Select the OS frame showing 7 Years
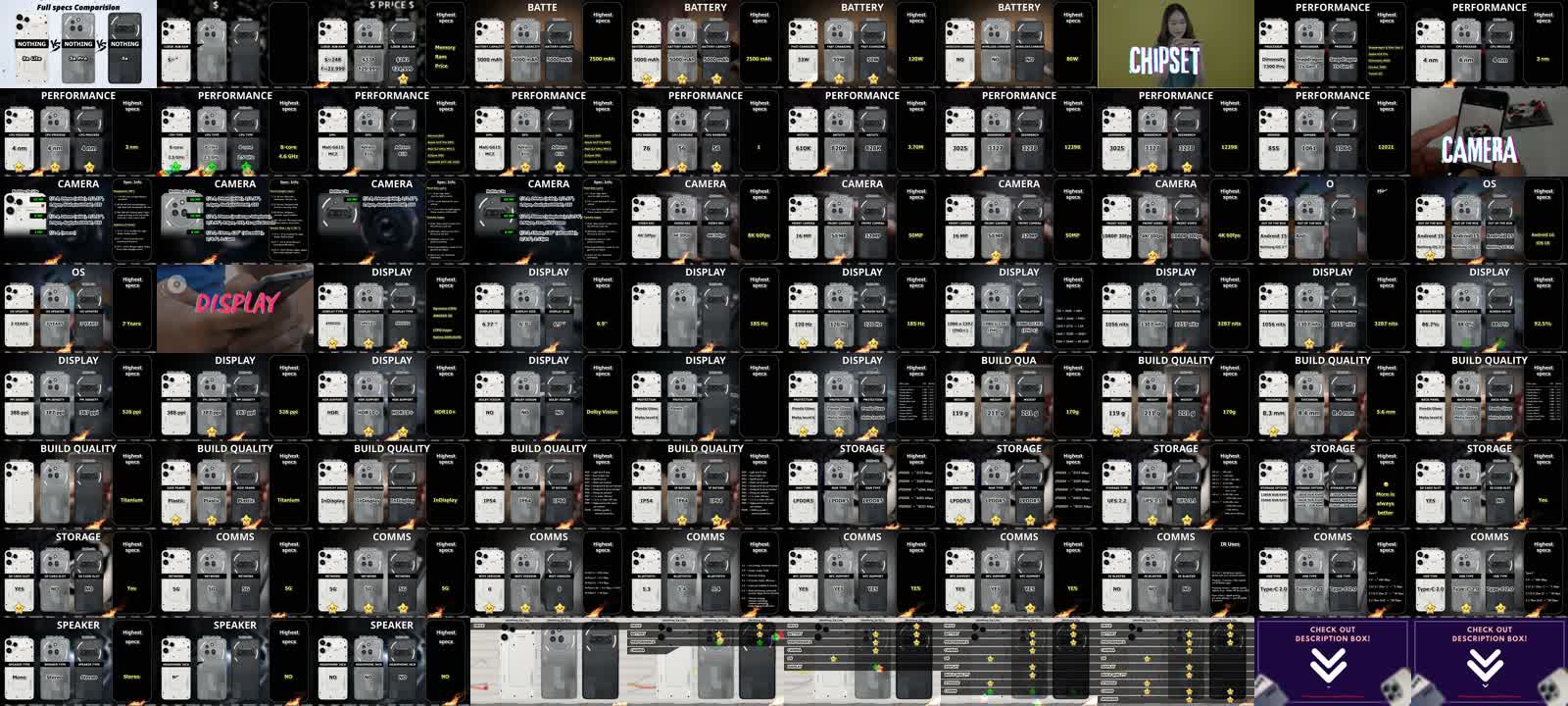The width and height of the screenshot is (1568, 706). [x=78, y=309]
